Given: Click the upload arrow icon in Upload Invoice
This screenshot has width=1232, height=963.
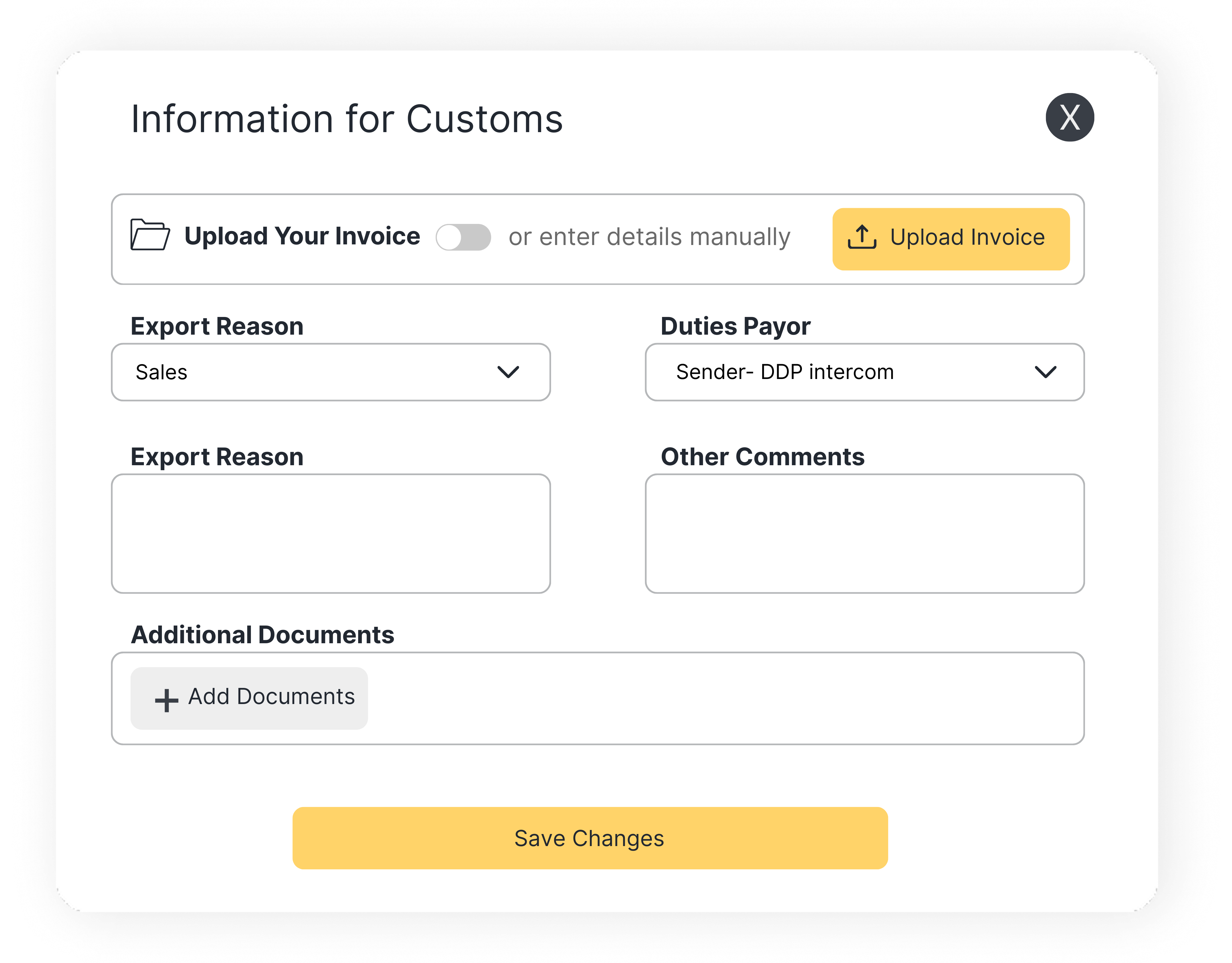Looking at the screenshot, I should coord(861,237).
